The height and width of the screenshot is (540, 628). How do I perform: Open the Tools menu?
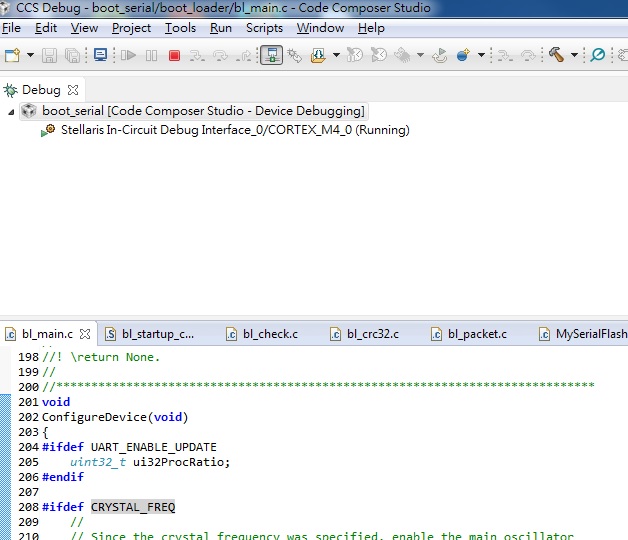click(180, 28)
